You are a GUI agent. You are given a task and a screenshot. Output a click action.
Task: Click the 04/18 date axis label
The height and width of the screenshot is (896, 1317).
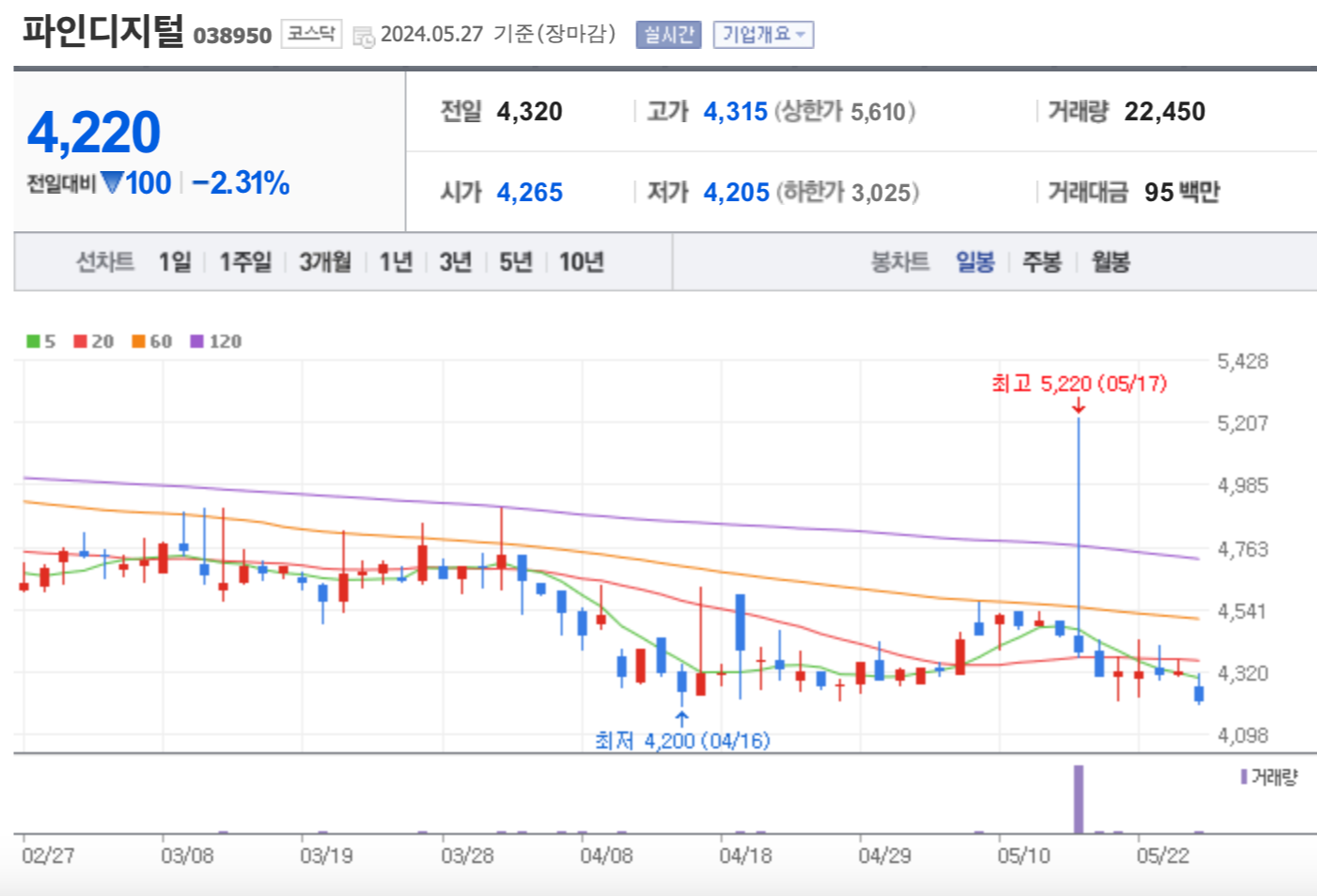[745, 856]
